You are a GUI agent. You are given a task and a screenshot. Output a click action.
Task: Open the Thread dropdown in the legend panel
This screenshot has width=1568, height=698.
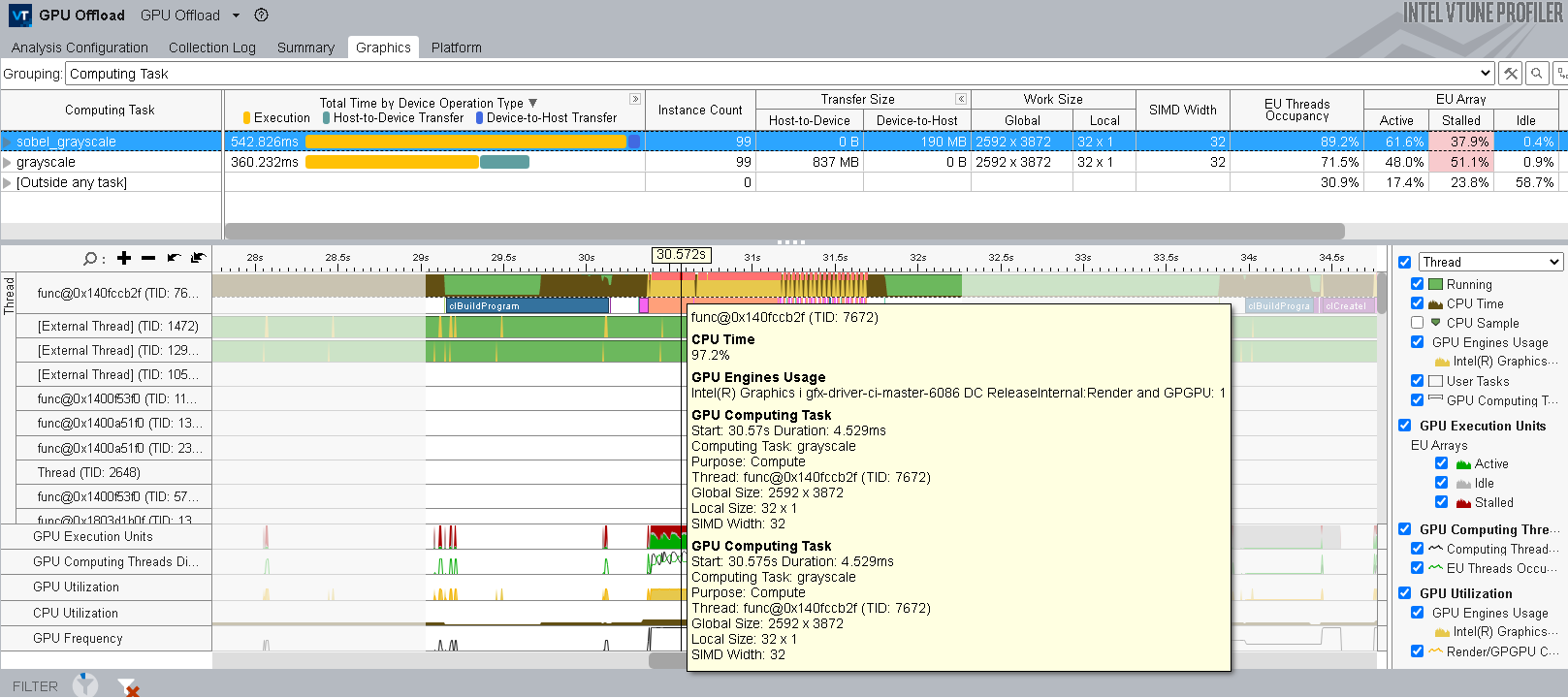point(1490,262)
